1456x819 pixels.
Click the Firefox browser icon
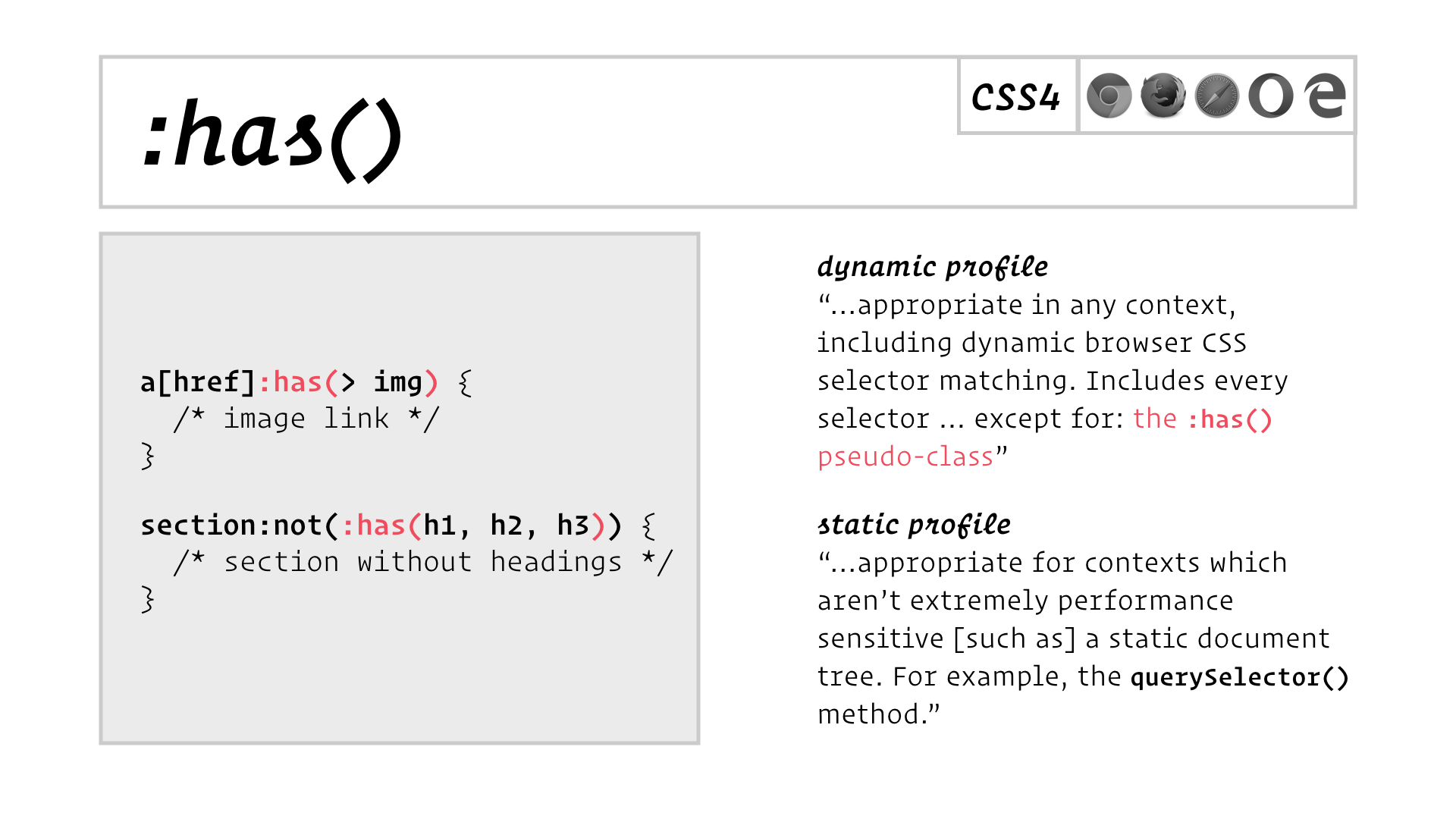point(1163,96)
